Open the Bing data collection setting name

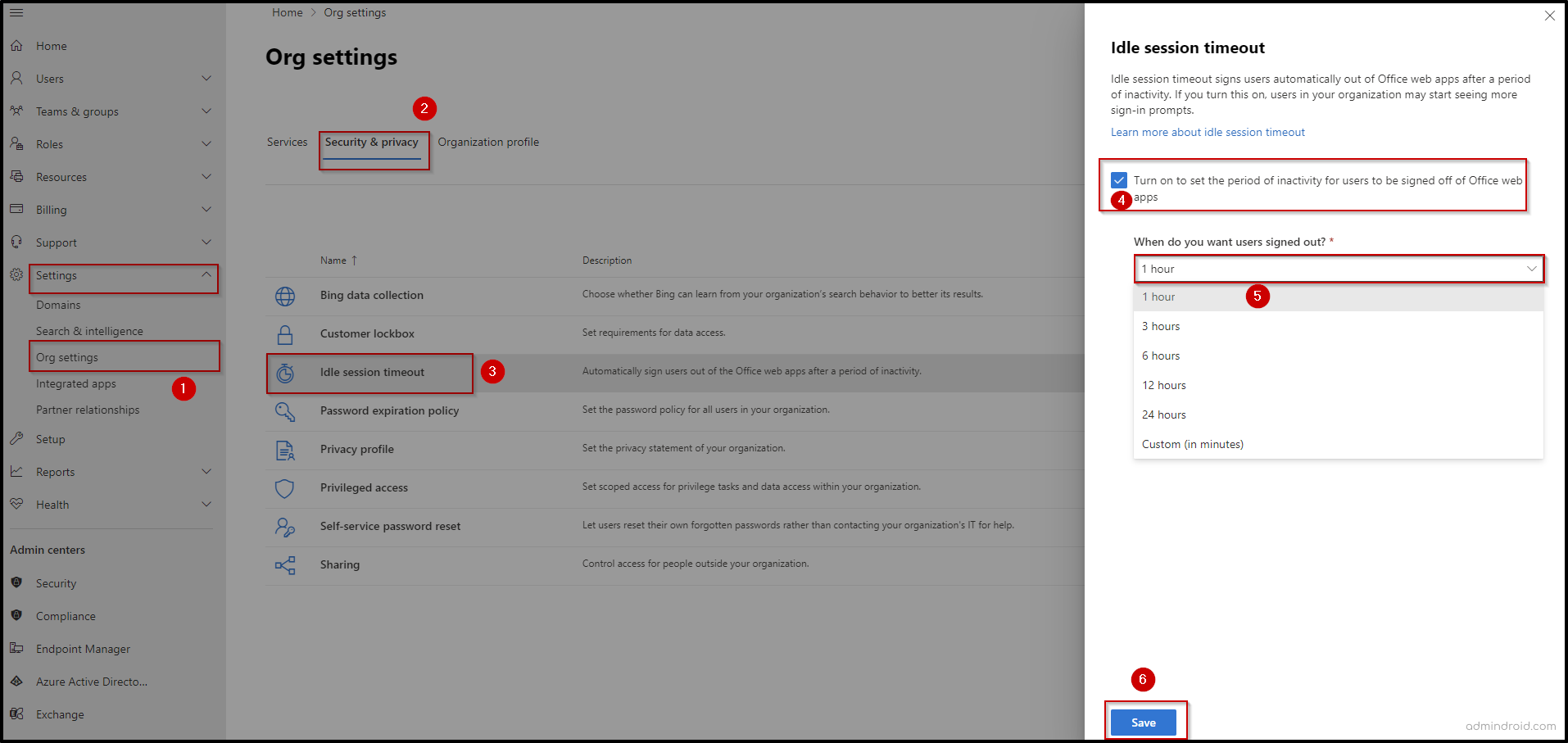[372, 296]
